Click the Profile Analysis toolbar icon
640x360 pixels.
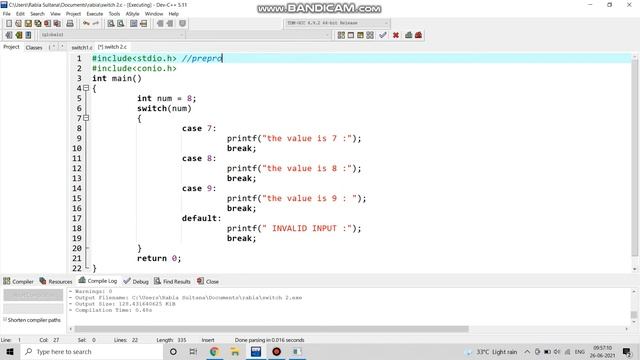tap(409, 35)
